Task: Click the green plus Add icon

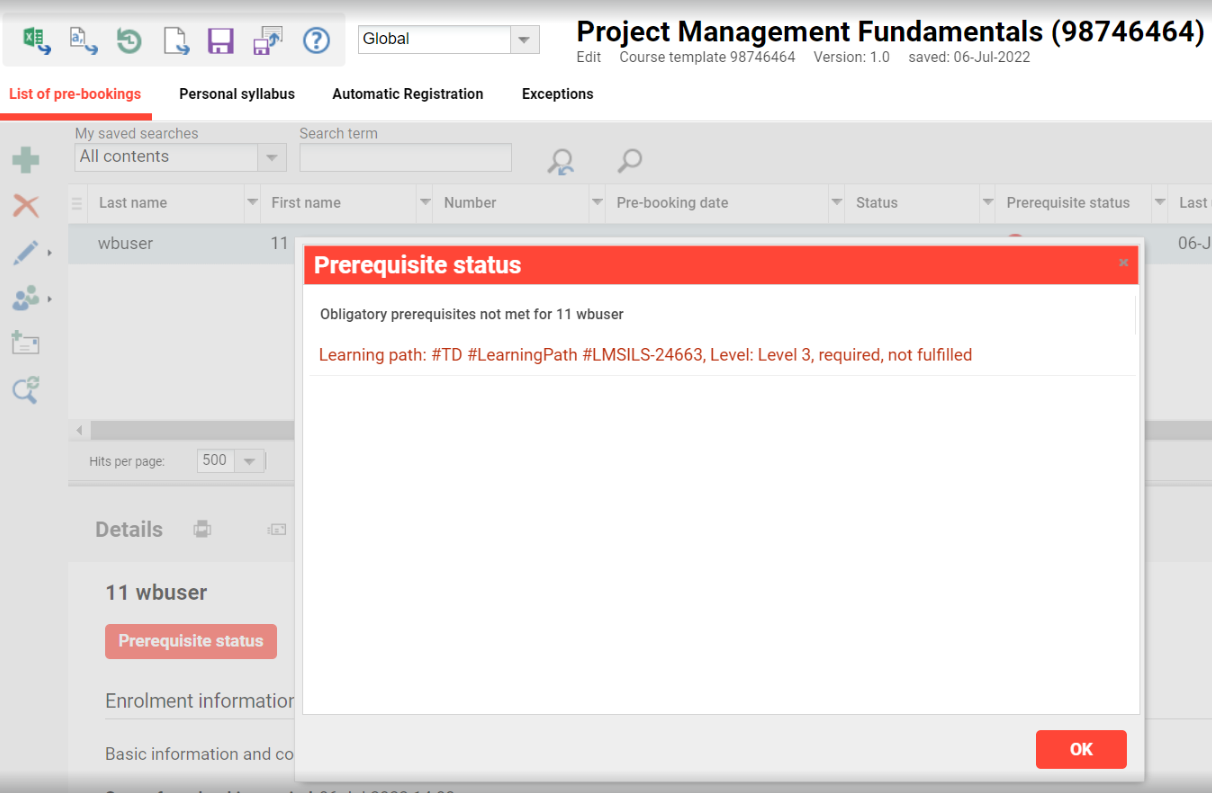Action: (x=25, y=160)
